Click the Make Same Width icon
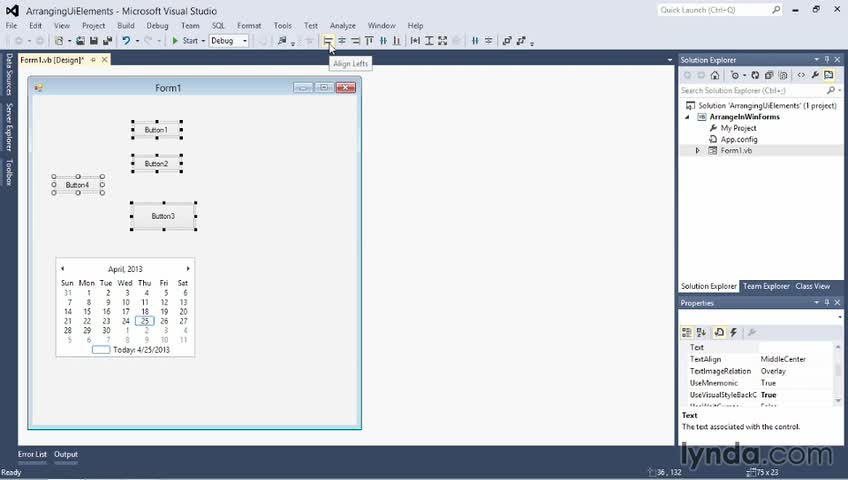 (x=415, y=41)
